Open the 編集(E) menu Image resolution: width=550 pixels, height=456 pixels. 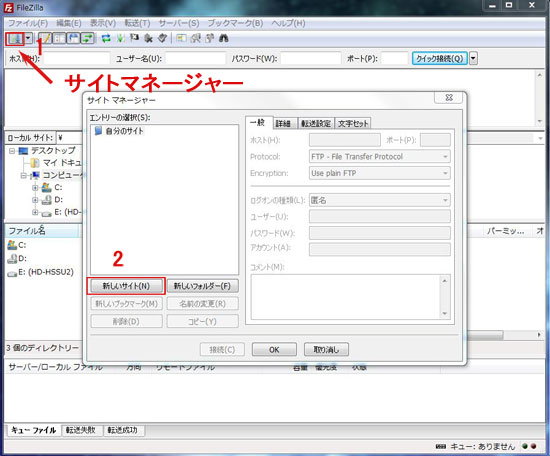69,23
